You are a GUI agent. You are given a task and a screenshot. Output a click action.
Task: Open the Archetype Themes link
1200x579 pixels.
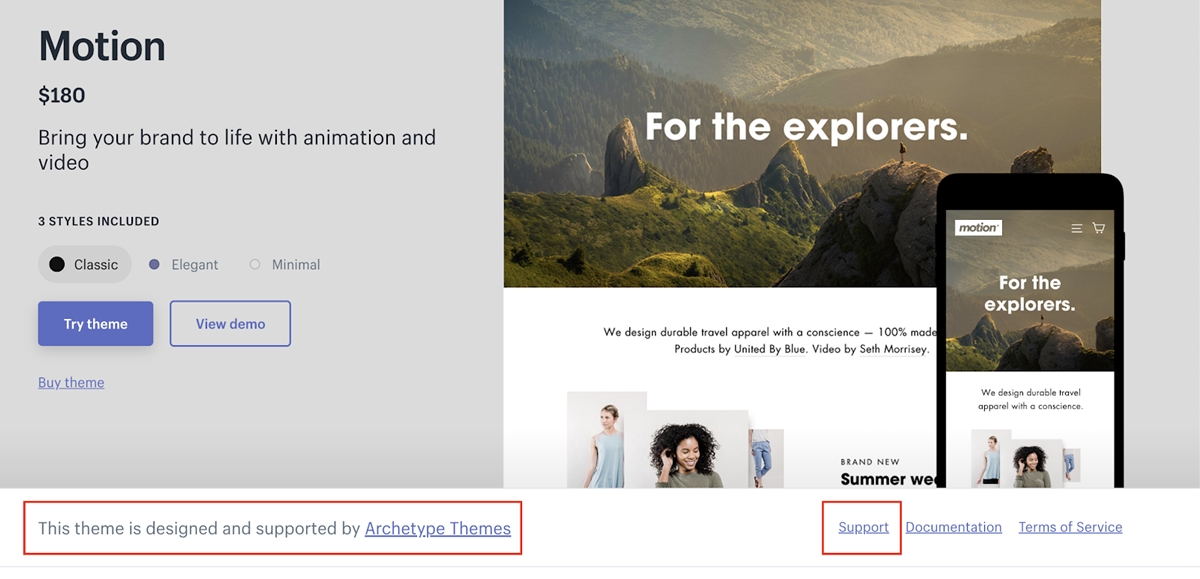438,529
